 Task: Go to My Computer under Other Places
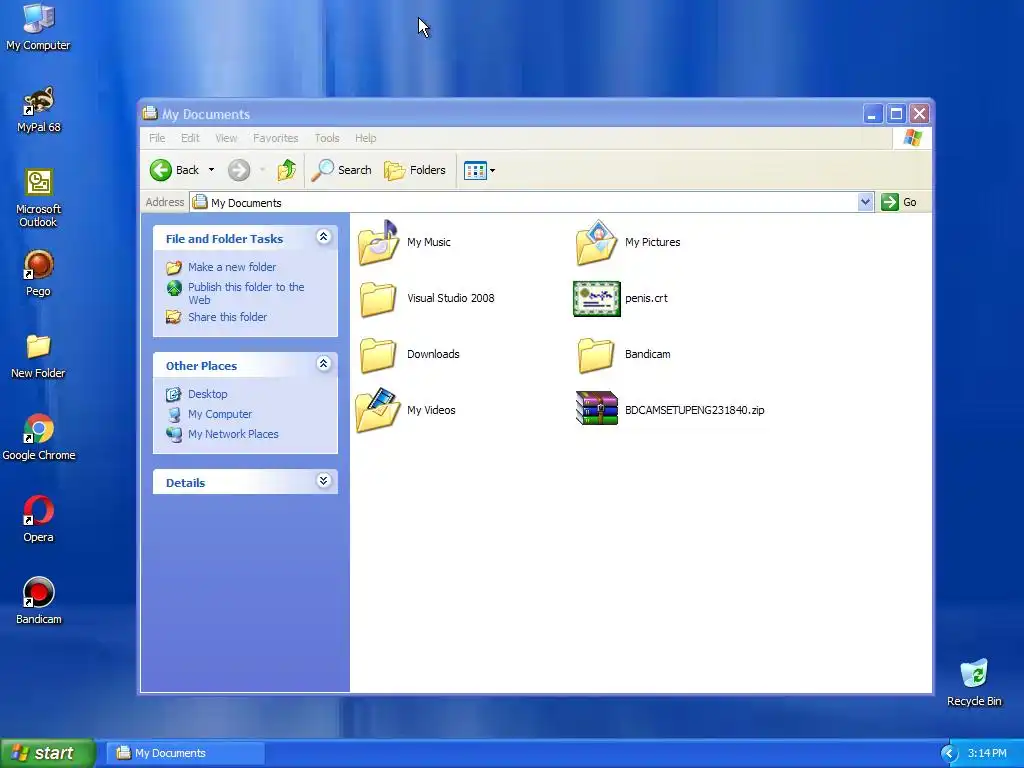[220, 414]
